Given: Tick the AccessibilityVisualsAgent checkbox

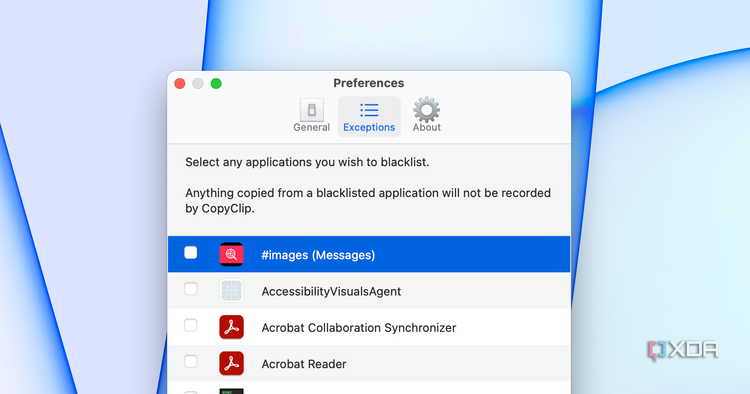Looking at the screenshot, I should pyautogui.click(x=190, y=289).
